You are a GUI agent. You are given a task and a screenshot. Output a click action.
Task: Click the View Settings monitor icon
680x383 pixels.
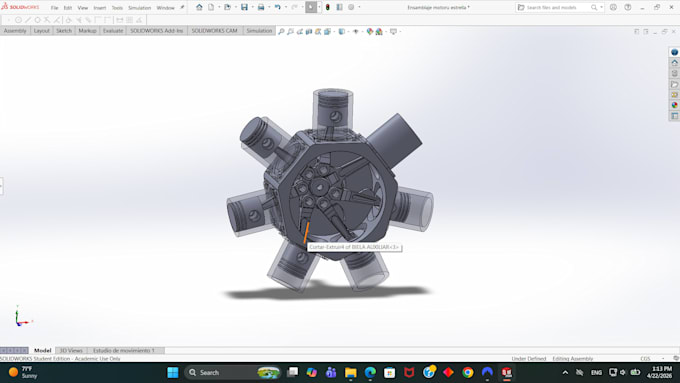[393, 31]
